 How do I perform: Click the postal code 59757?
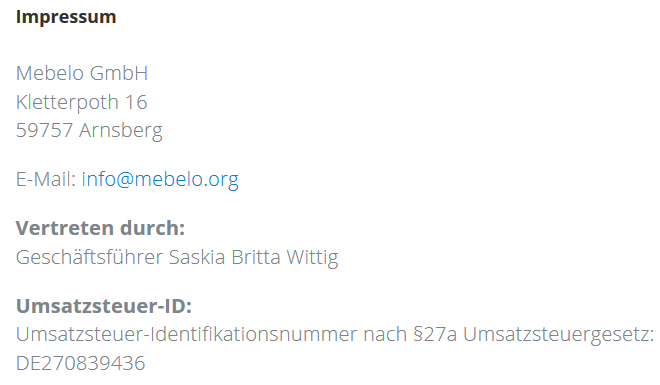pos(44,130)
